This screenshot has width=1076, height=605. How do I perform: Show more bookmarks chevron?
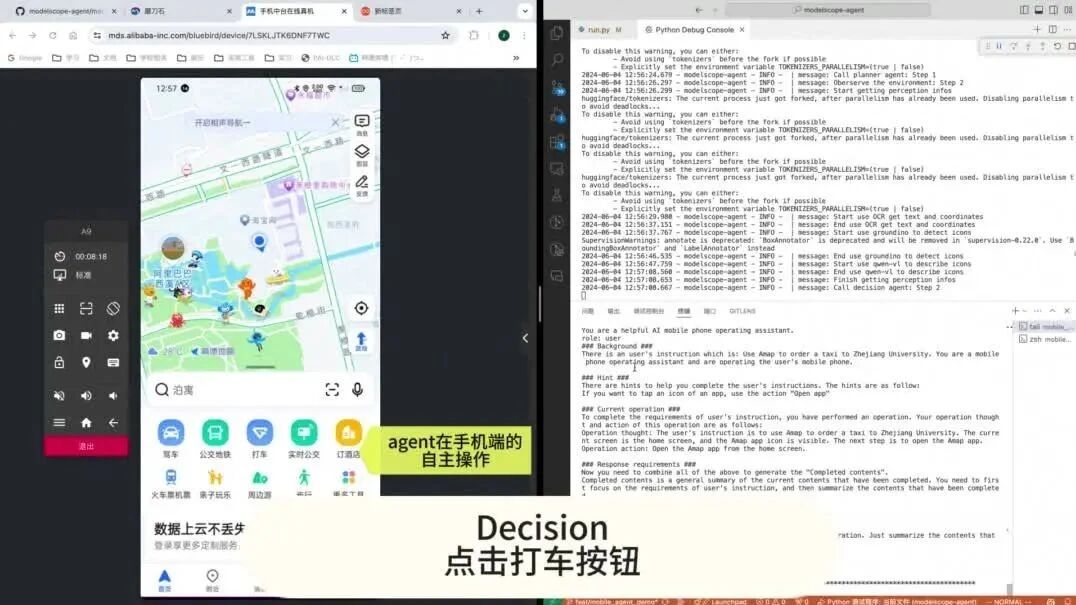516,58
